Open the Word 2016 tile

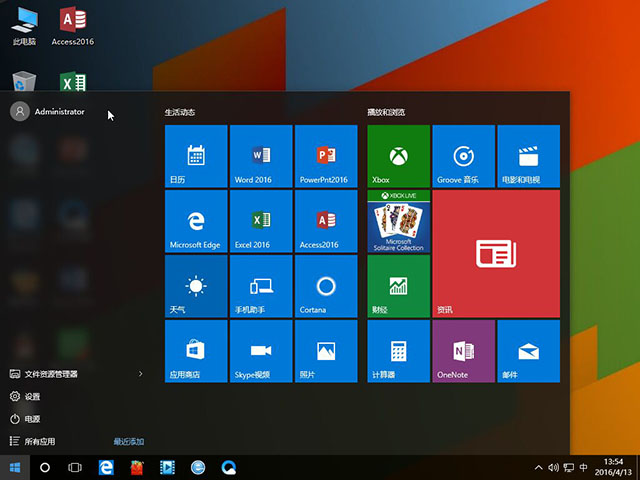pyautogui.click(x=261, y=156)
